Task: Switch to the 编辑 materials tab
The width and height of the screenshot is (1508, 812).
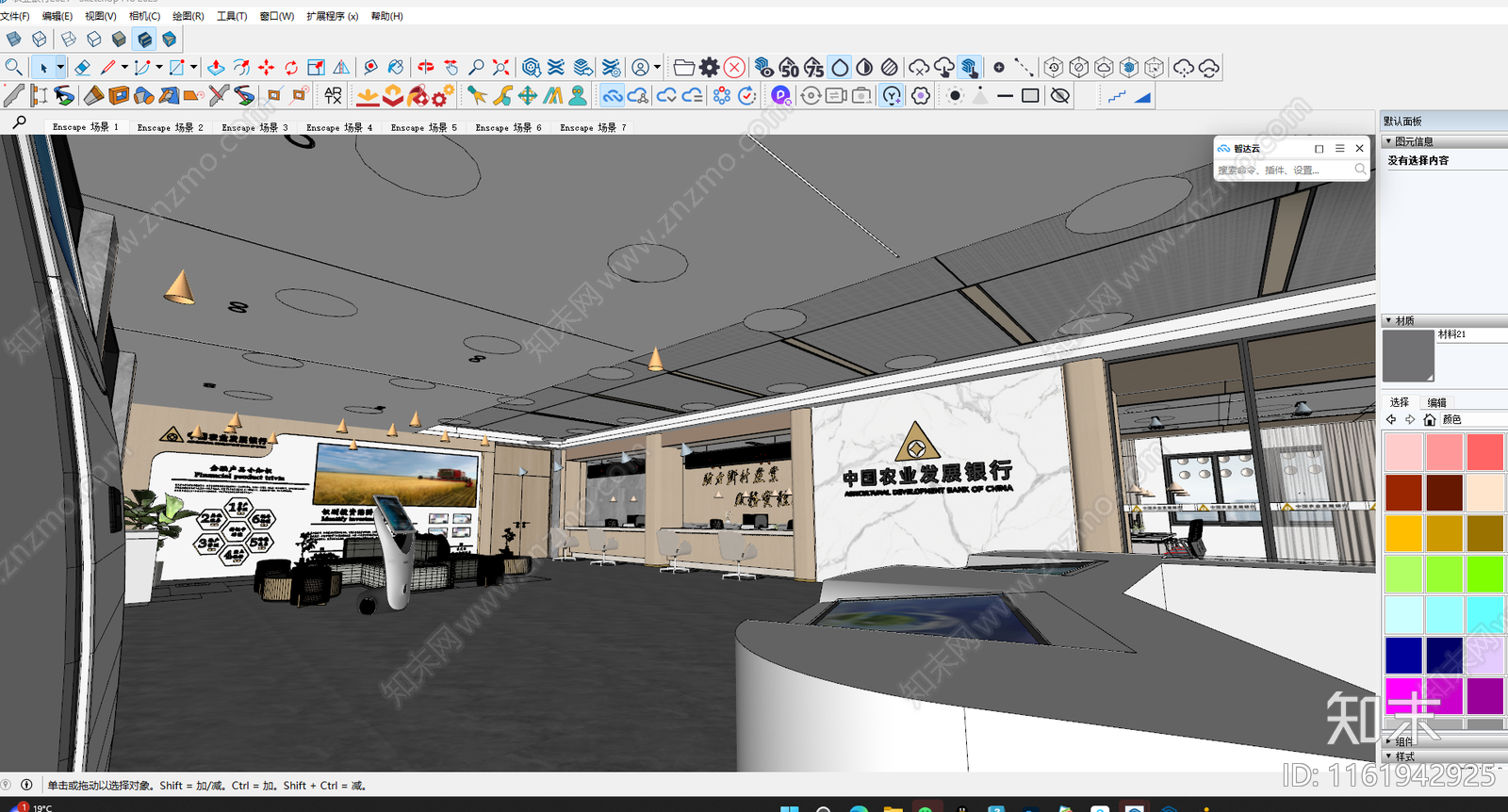Action: pyautogui.click(x=1436, y=402)
